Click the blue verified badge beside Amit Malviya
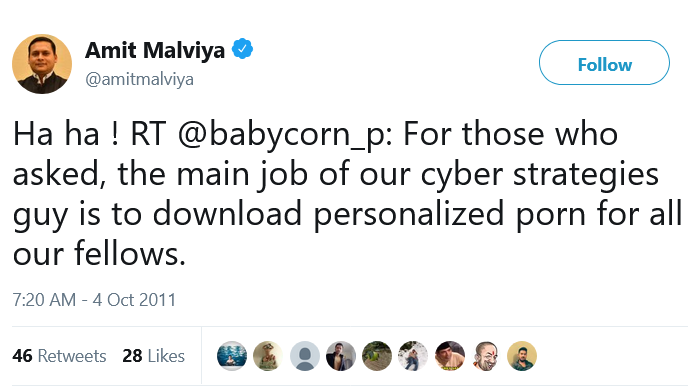 tap(242, 49)
